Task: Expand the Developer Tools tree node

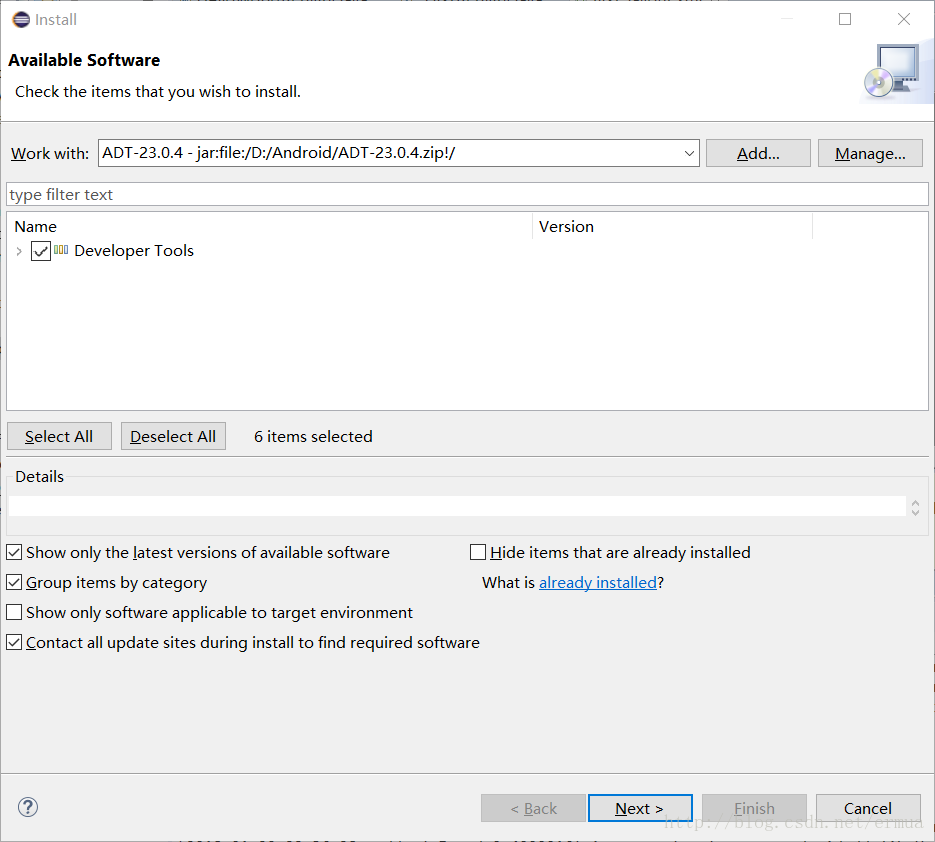Action: coord(19,251)
